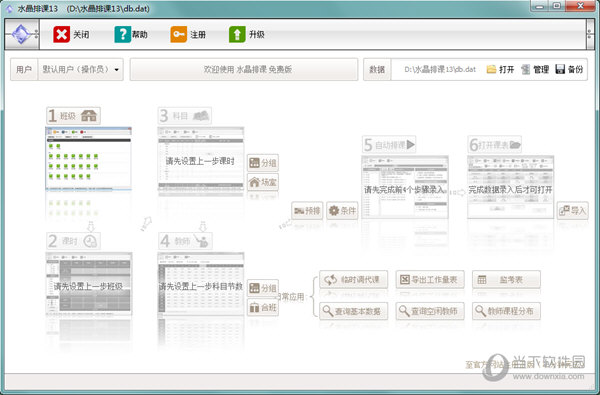
Task: Click the toolbar's right end grip
Action: (590, 34)
